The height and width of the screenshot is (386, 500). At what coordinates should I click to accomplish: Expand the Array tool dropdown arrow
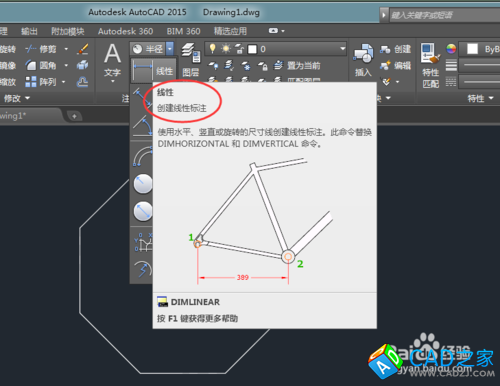tap(64, 82)
